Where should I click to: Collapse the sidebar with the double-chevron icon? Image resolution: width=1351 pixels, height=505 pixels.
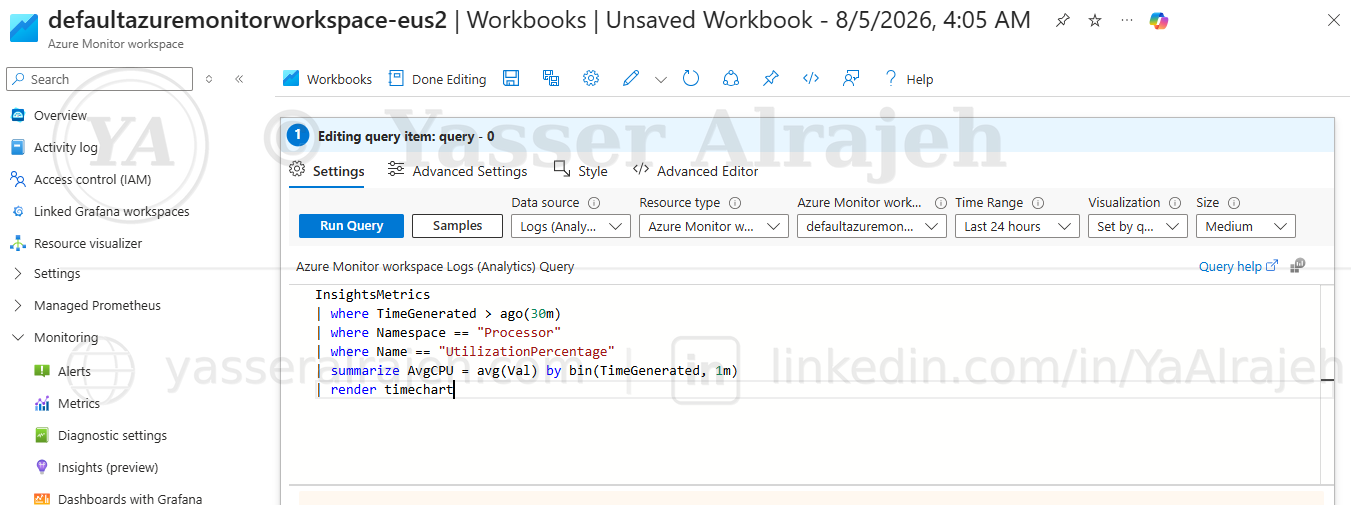click(x=239, y=79)
